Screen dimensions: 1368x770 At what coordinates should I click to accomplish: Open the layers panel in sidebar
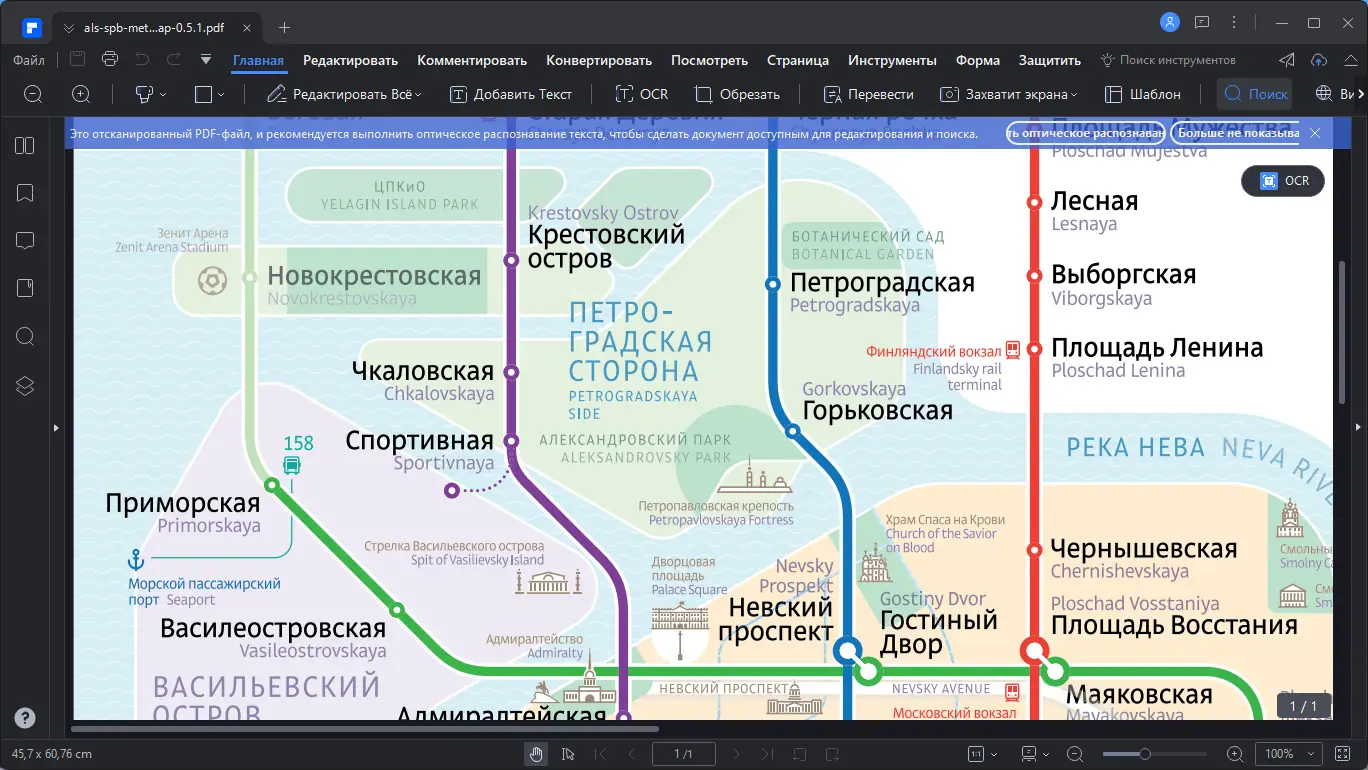24,385
